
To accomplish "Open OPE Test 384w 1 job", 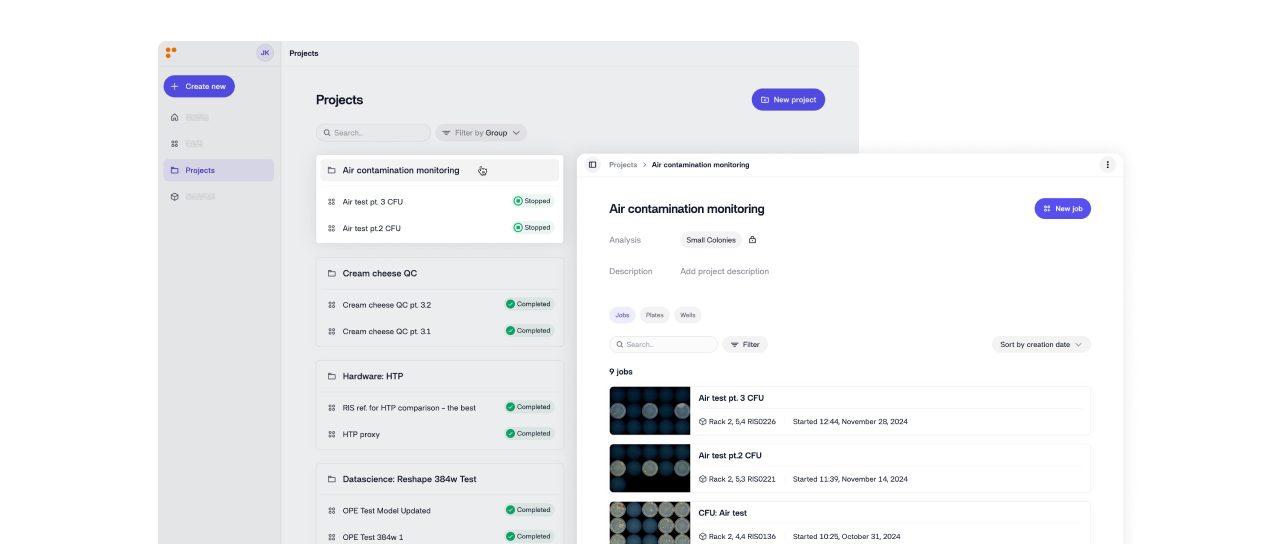I will point(372,537).
